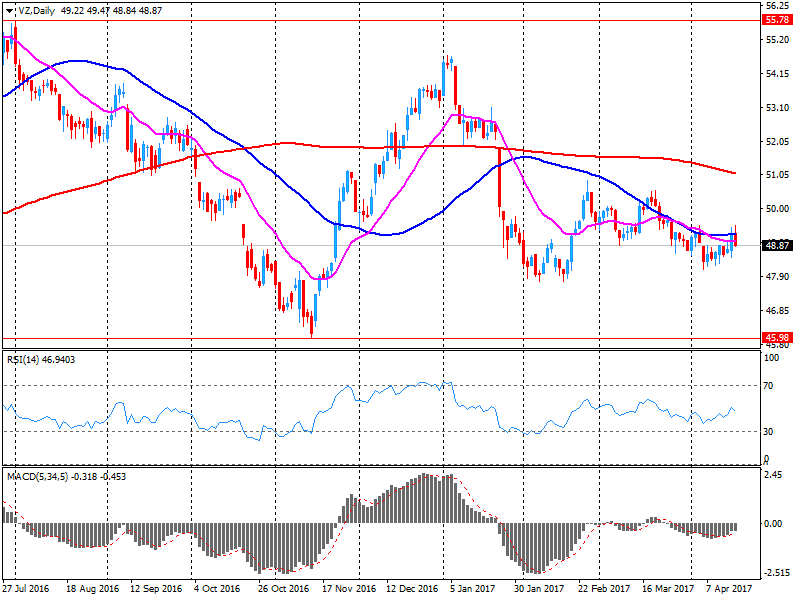Viewport: 800px width, 600px height.
Task: Select the VZ,Daily chart title text
Action: 36,11
